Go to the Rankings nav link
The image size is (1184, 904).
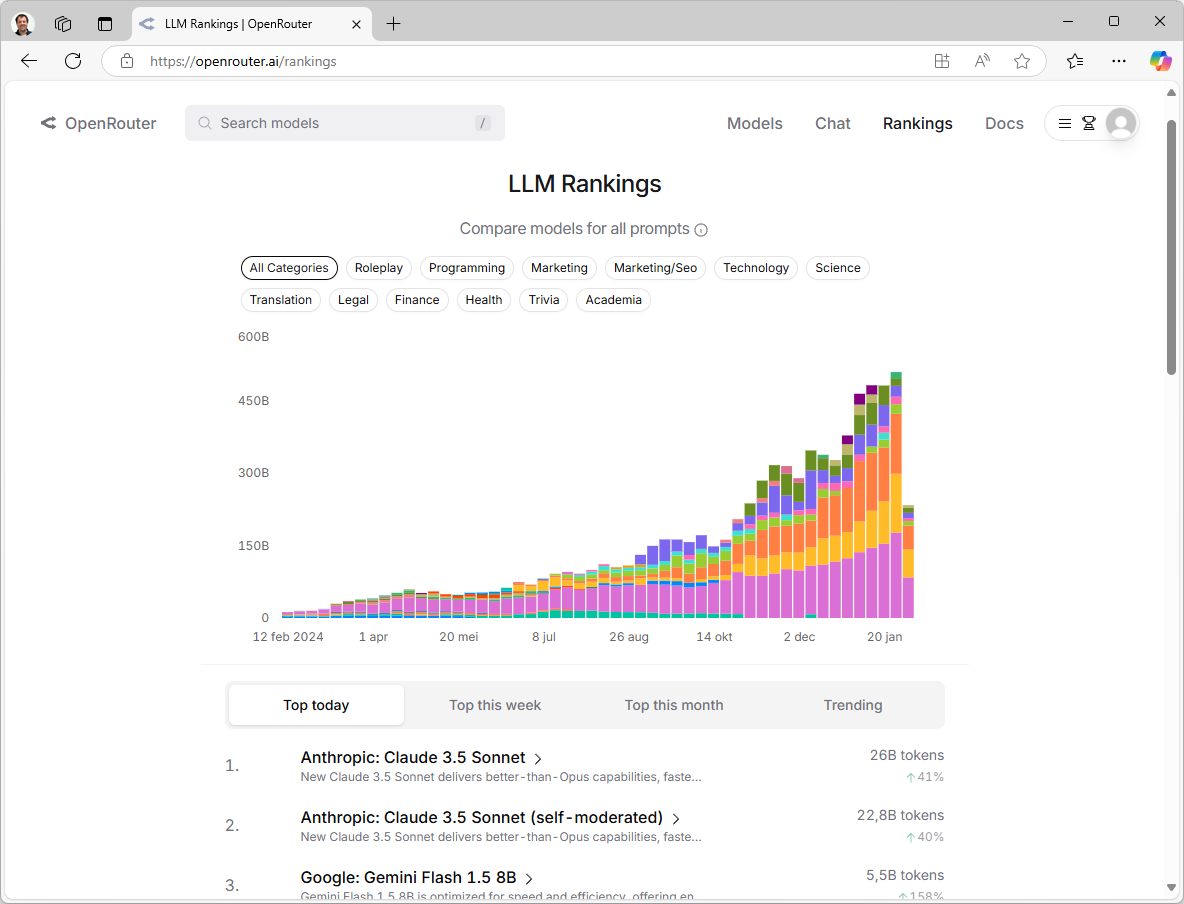point(917,123)
